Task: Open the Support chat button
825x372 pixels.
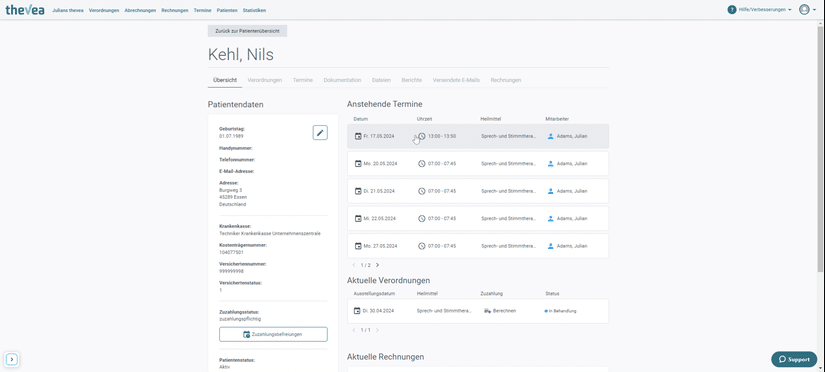Action: pyautogui.click(x=794, y=359)
